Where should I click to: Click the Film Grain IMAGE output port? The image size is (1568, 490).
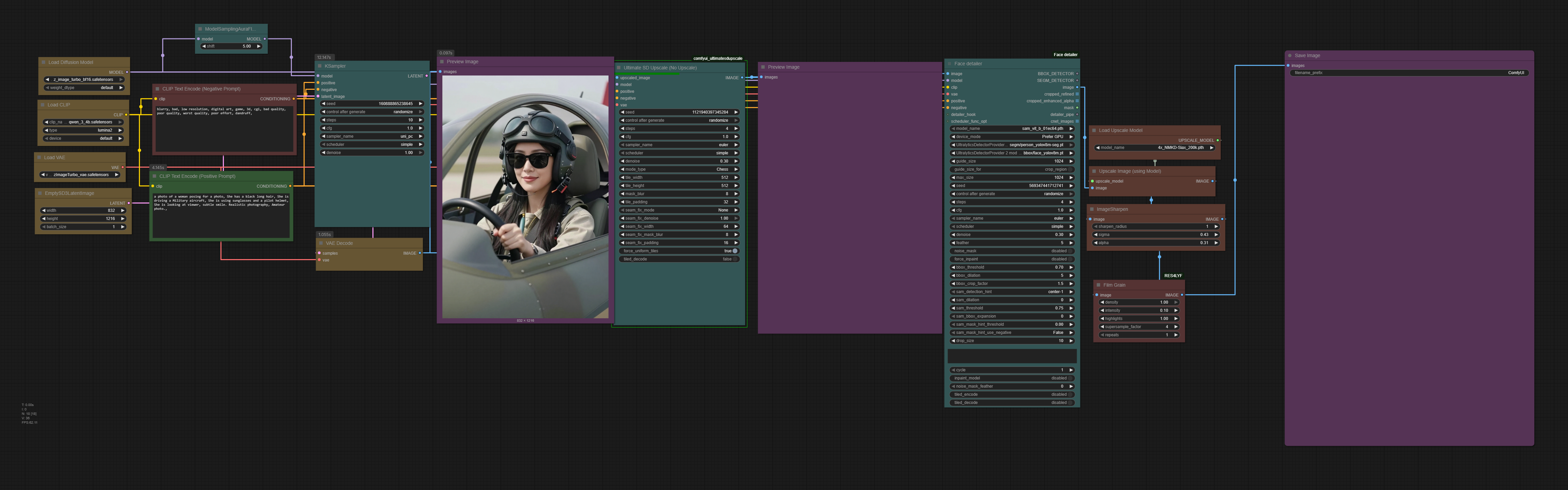[x=1181, y=295]
